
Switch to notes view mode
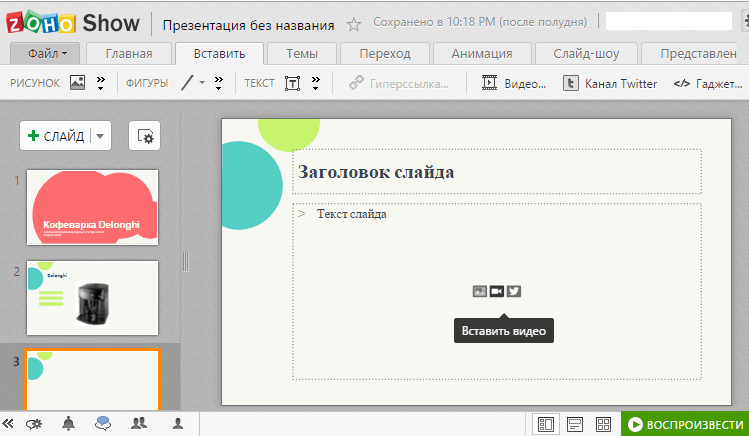(574, 424)
